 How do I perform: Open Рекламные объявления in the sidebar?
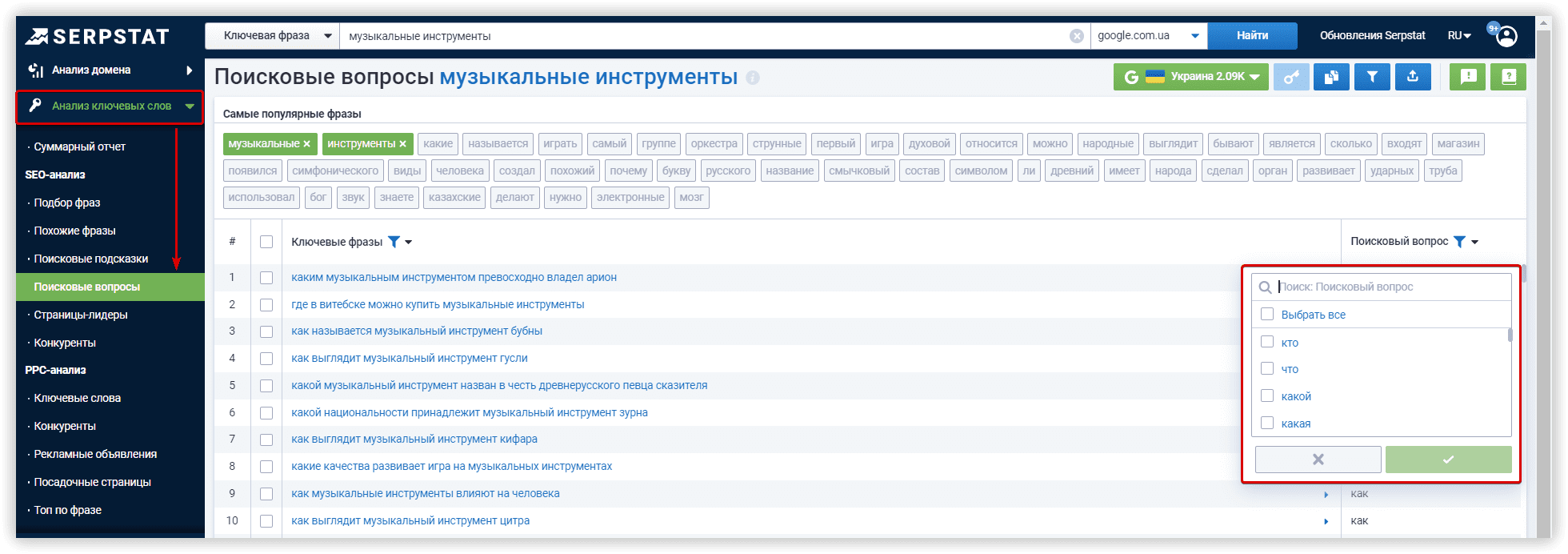click(95, 455)
